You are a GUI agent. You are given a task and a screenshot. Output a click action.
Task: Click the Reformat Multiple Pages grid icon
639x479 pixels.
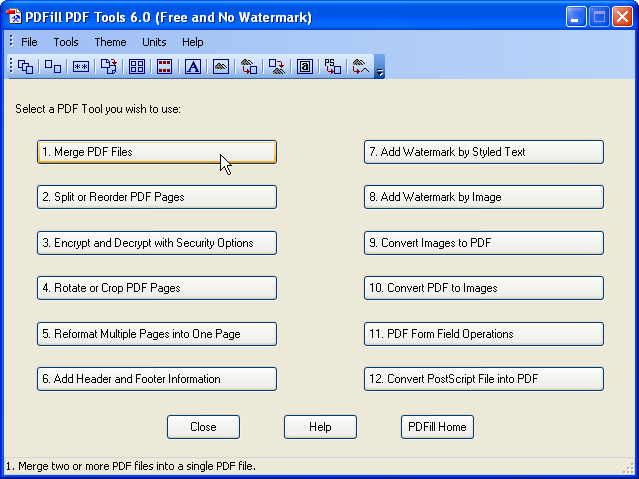pos(137,66)
